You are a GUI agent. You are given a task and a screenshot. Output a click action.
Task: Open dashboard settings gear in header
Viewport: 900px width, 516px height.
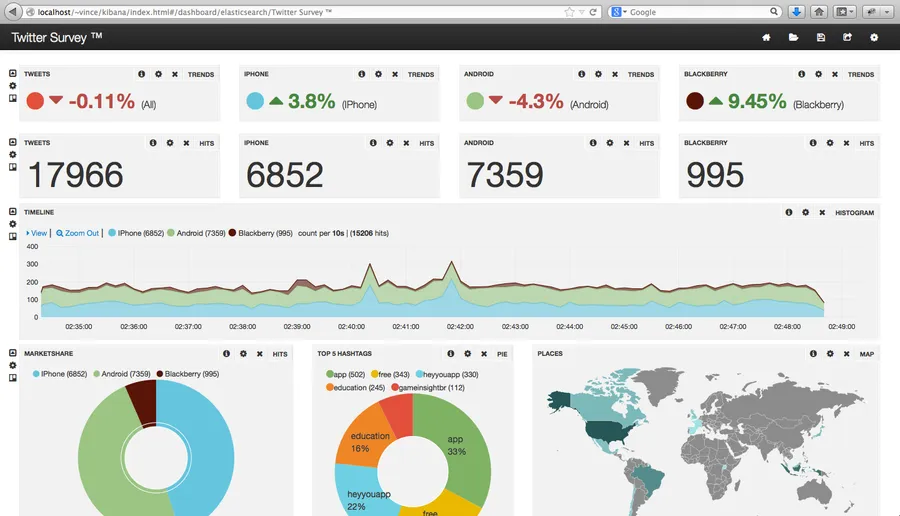874,37
